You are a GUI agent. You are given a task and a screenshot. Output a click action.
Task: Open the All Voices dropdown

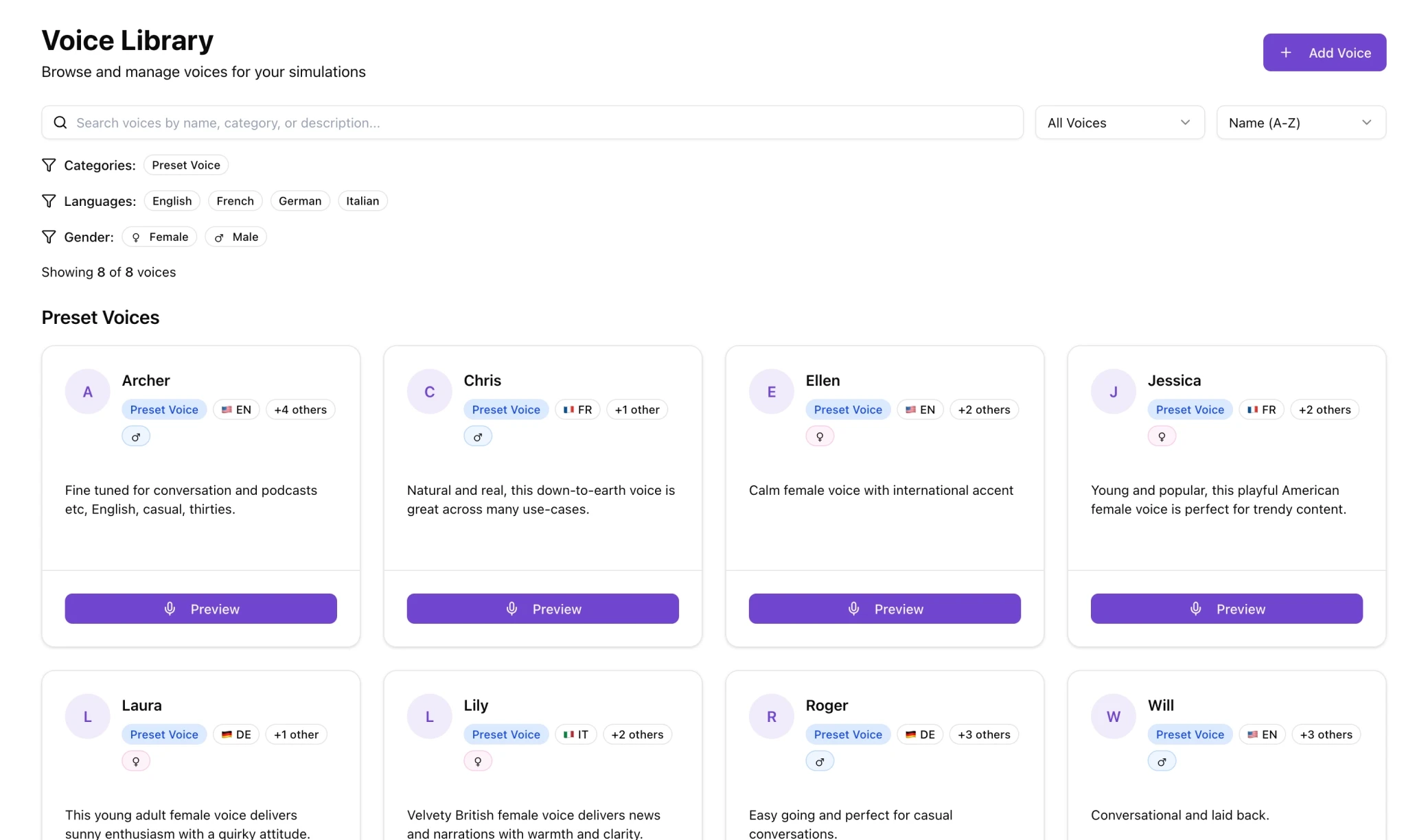point(1119,123)
